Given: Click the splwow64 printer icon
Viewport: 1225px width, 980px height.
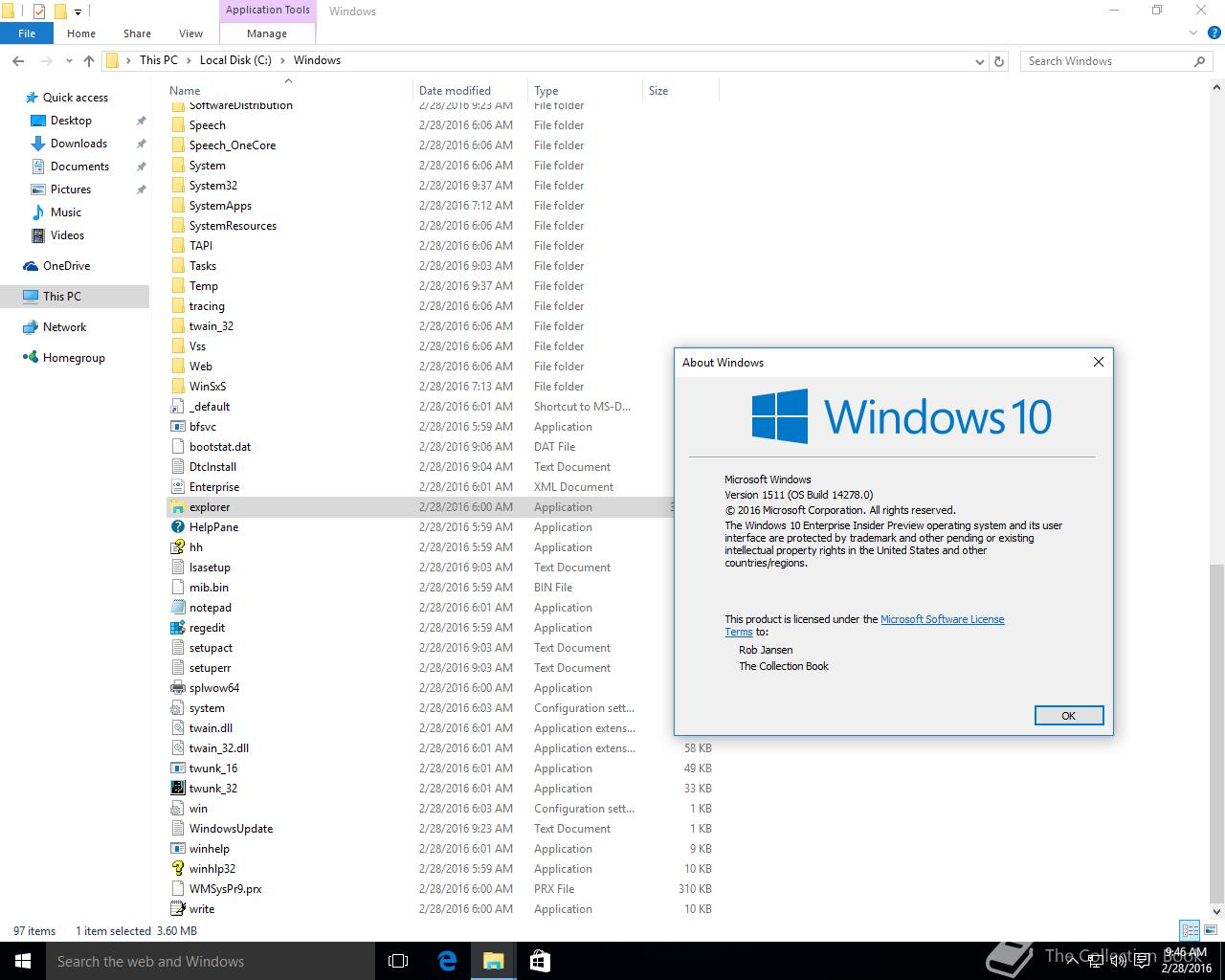Looking at the screenshot, I should pos(177,688).
